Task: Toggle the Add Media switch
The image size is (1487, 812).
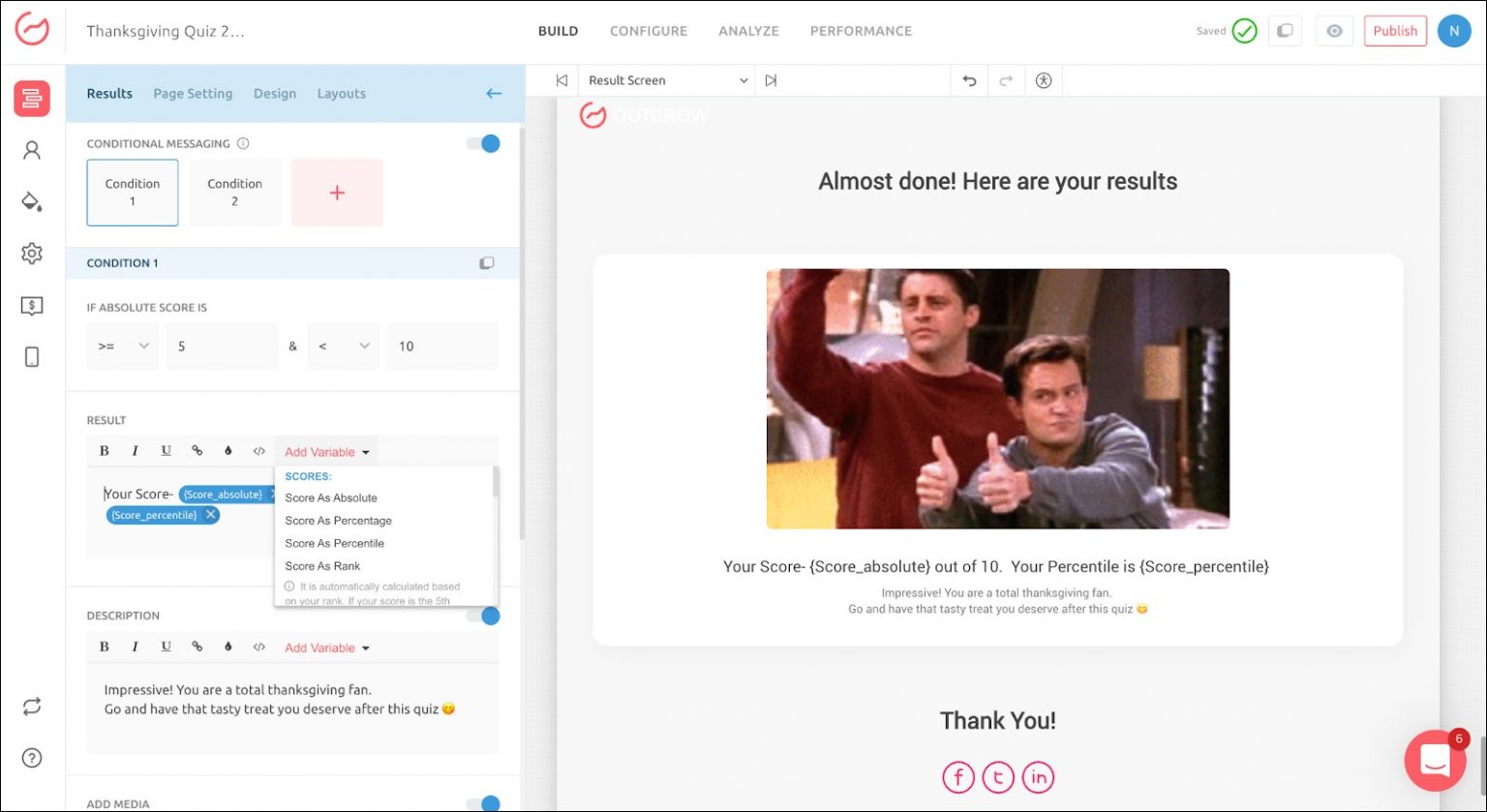Action: pyautogui.click(x=483, y=803)
